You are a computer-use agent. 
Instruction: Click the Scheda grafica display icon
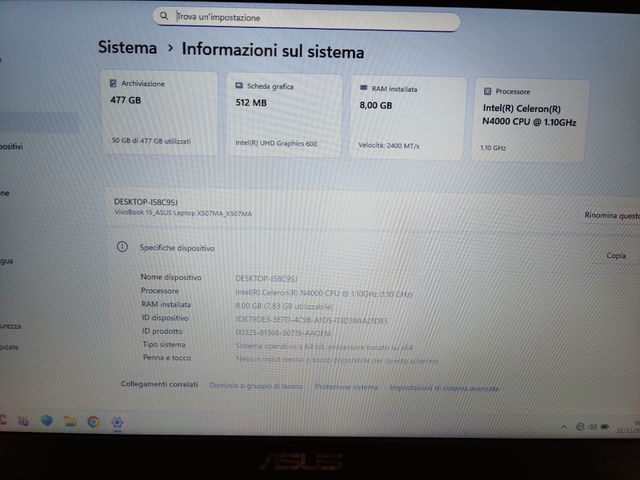tap(239, 85)
